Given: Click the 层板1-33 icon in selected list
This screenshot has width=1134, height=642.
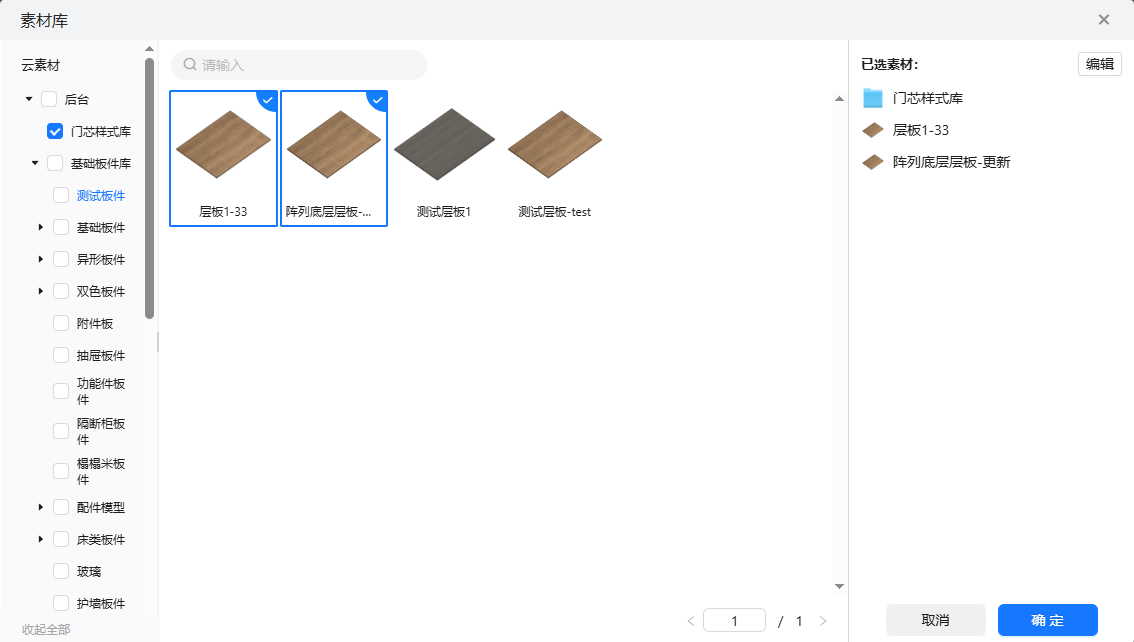Looking at the screenshot, I should [x=873, y=130].
